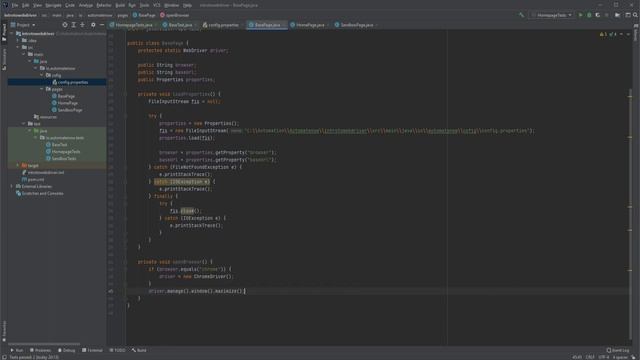Click the warnings indicator in editor corner
Viewport: 640px width, 360px height.
point(604,34)
